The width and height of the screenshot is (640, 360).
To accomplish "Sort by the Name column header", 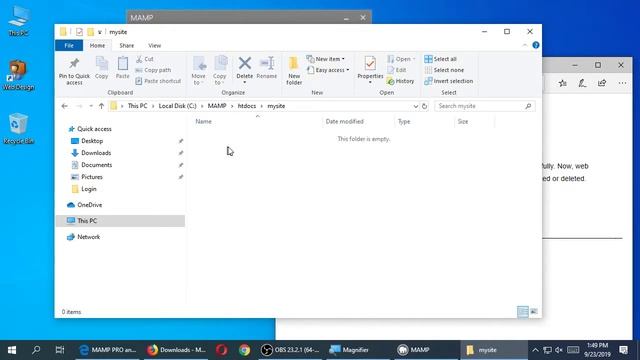I will pyautogui.click(x=203, y=122).
